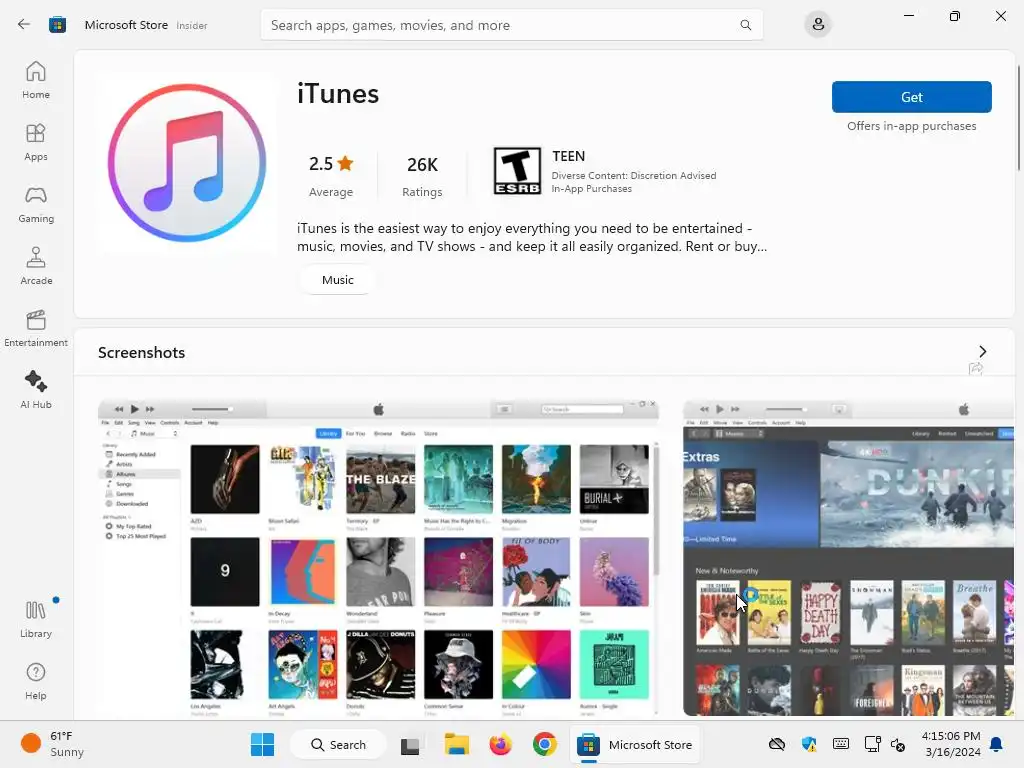The image size is (1024, 768).
Task: Click the "Insider" label beside Microsoft Store
Action: tap(192, 25)
